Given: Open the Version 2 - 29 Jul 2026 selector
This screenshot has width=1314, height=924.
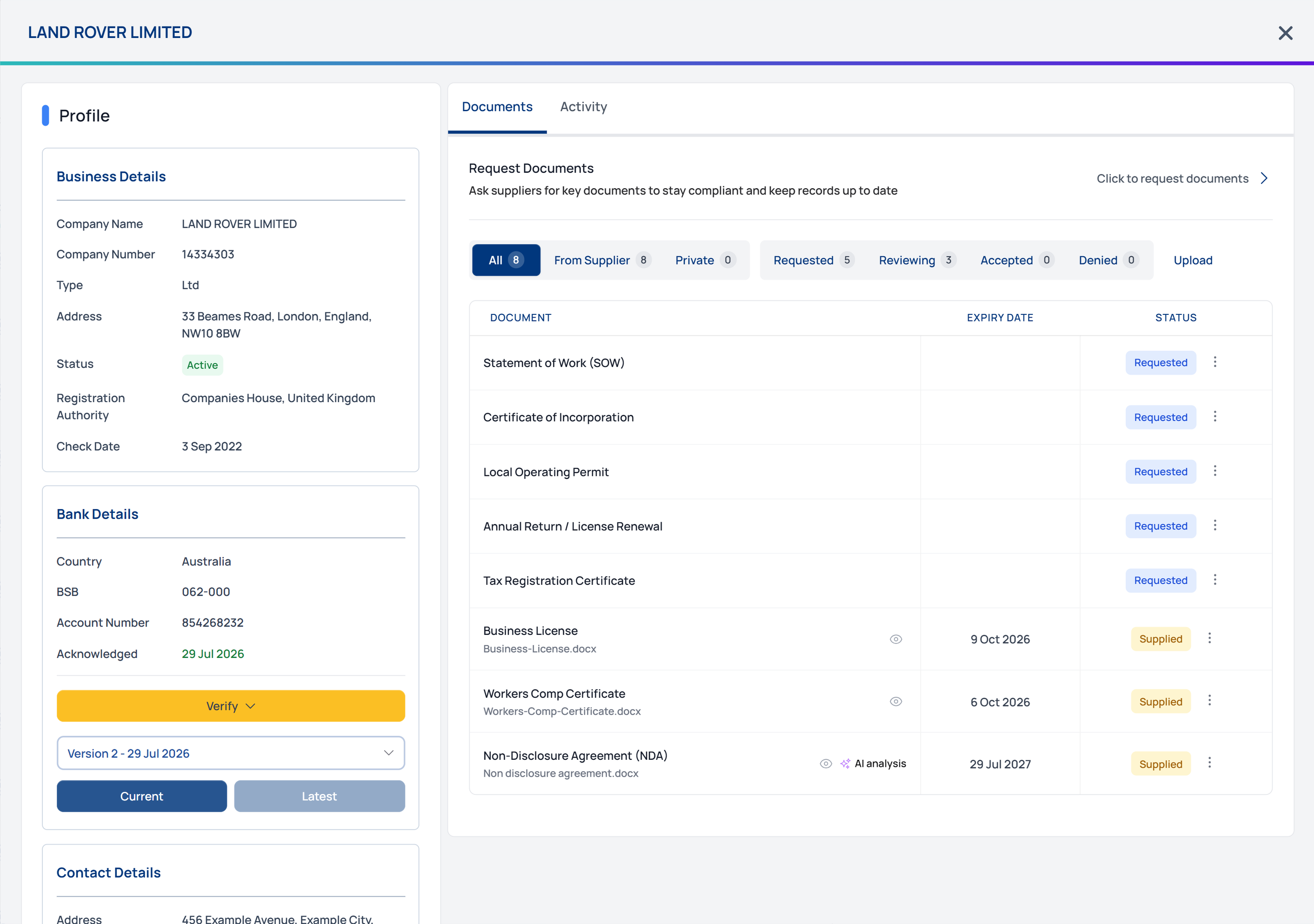Looking at the screenshot, I should [x=230, y=754].
